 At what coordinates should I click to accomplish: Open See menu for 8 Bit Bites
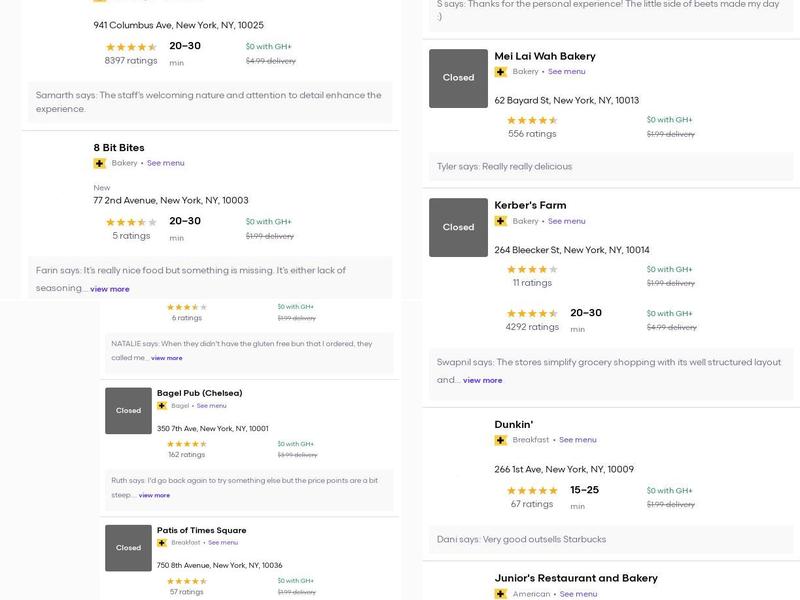(x=166, y=163)
